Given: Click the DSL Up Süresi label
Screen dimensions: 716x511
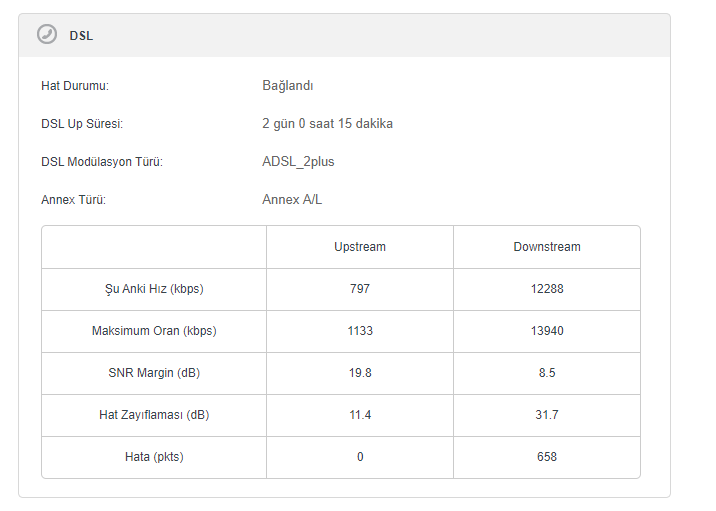Looking at the screenshot, I should (82, 124).
